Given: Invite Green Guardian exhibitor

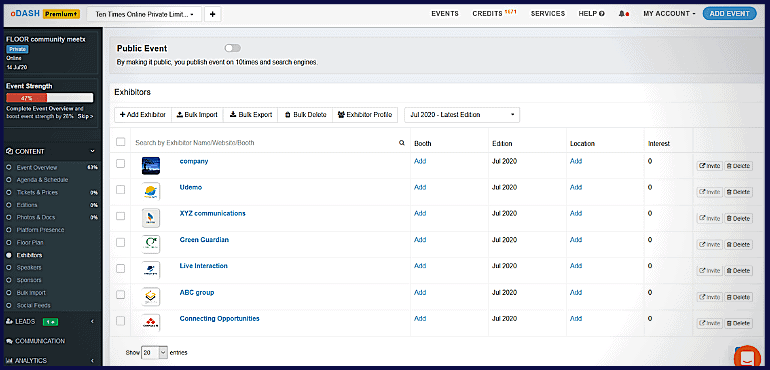Looking at the screenshot, I should tap(709, 244).
